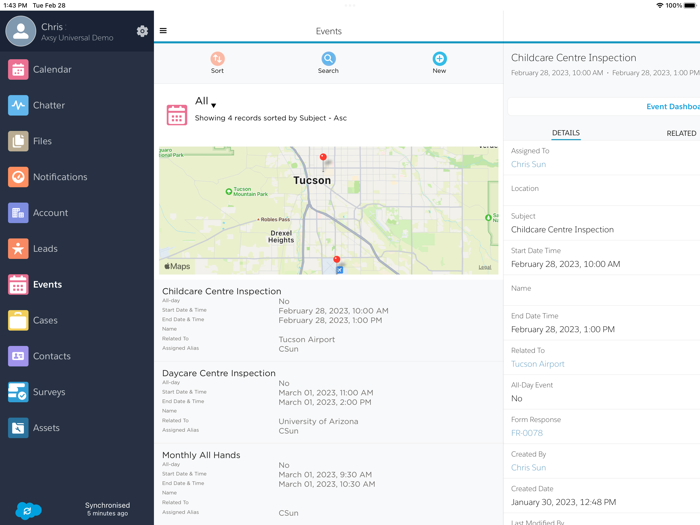Open the Contacts card icon
Viewport: 700px width, 525px height.
(18, 356)
